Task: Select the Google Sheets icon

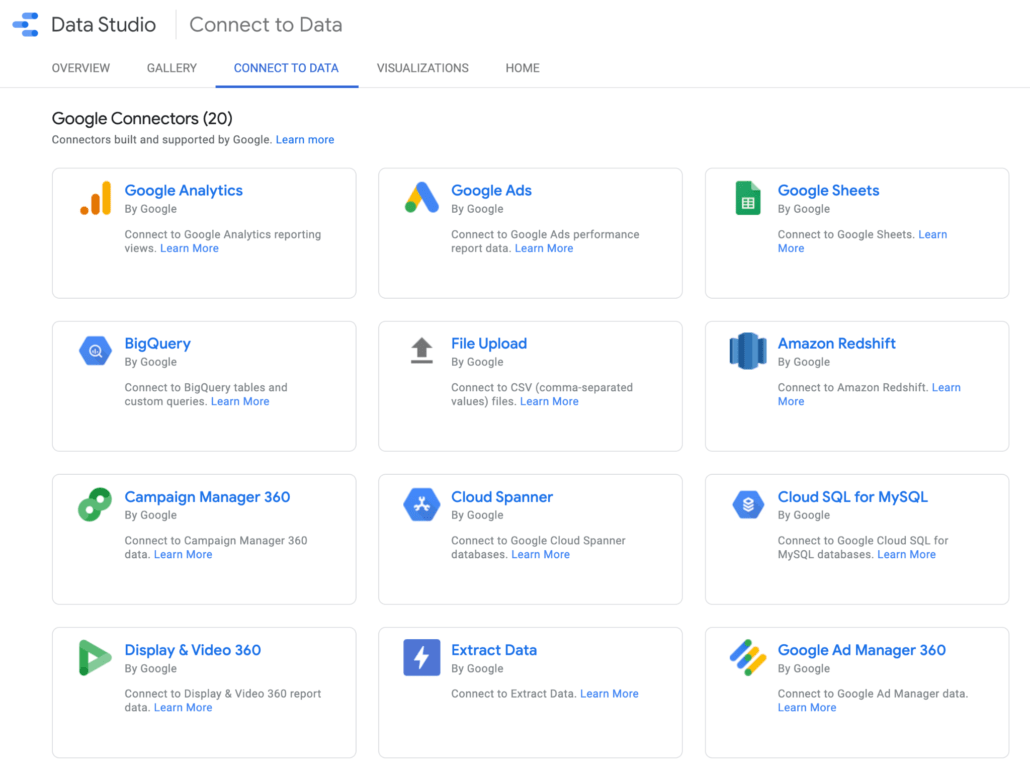Action: 747,198
